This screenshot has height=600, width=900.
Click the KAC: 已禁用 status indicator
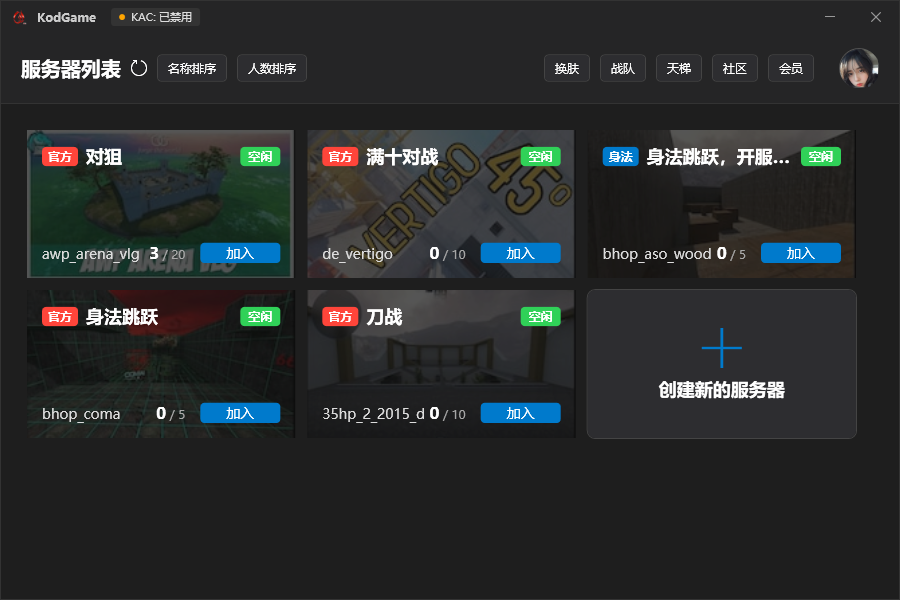[155, 17]
